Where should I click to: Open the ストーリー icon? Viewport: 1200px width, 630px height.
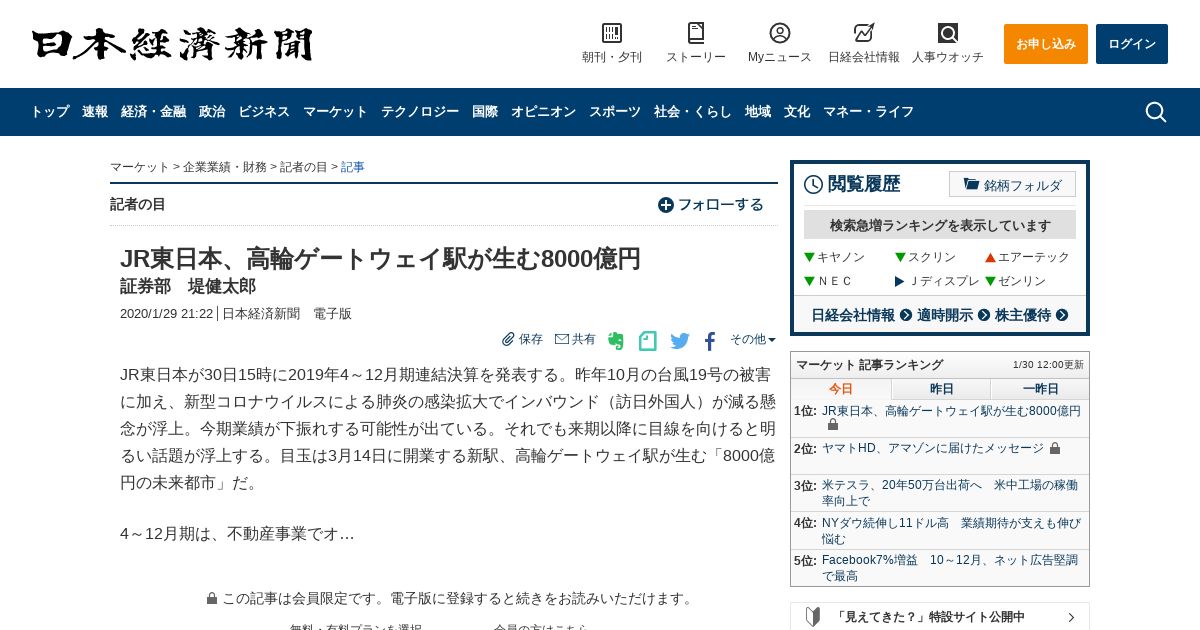pyautogui.click(x=696, y=33)
